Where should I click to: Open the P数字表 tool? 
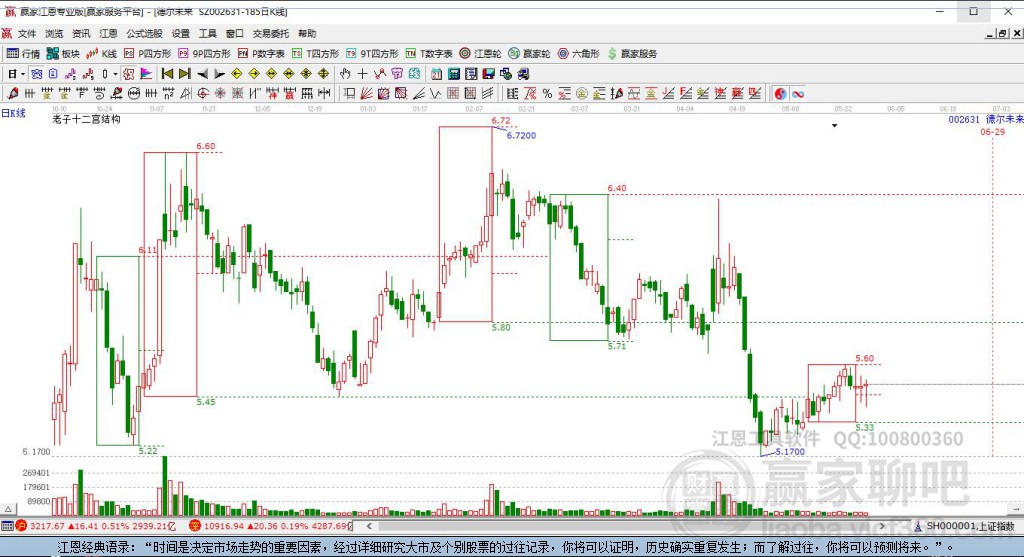261,54
